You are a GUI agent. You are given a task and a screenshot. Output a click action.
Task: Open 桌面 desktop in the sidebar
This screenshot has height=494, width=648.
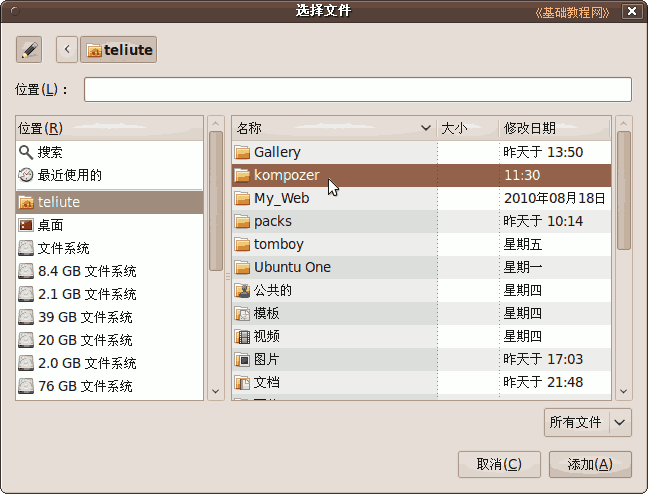[110, 225]
